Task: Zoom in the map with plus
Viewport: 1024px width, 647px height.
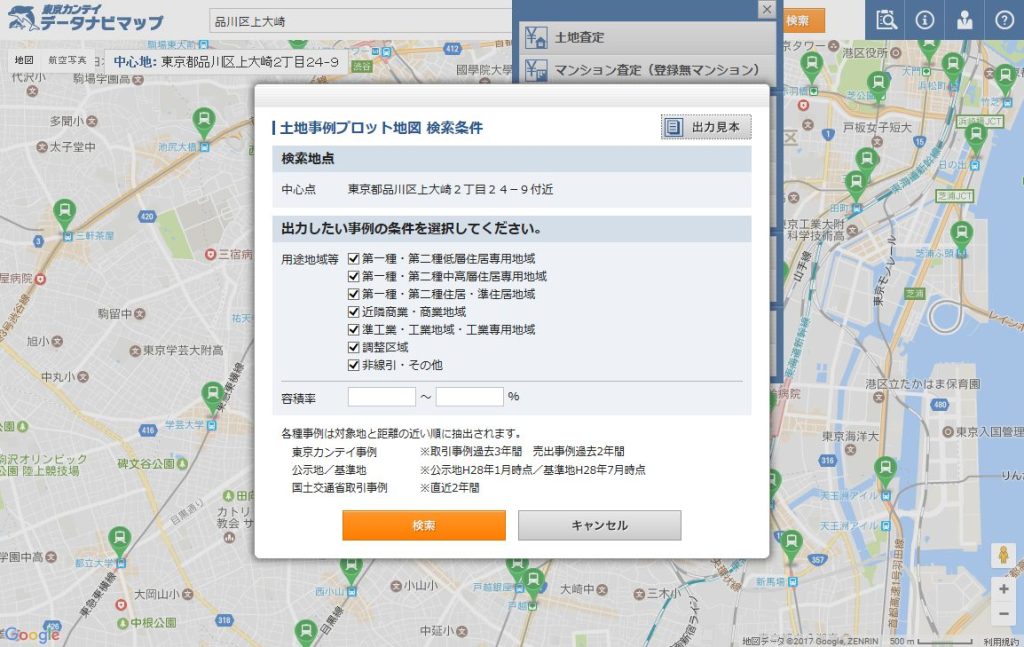Action: (1003, 588)
